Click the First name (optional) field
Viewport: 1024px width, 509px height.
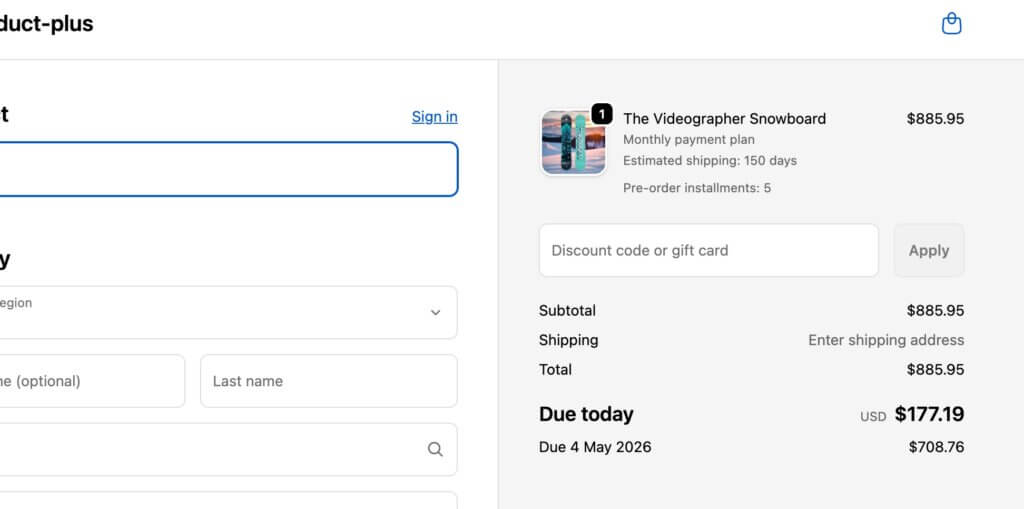[x=90, y=381]
